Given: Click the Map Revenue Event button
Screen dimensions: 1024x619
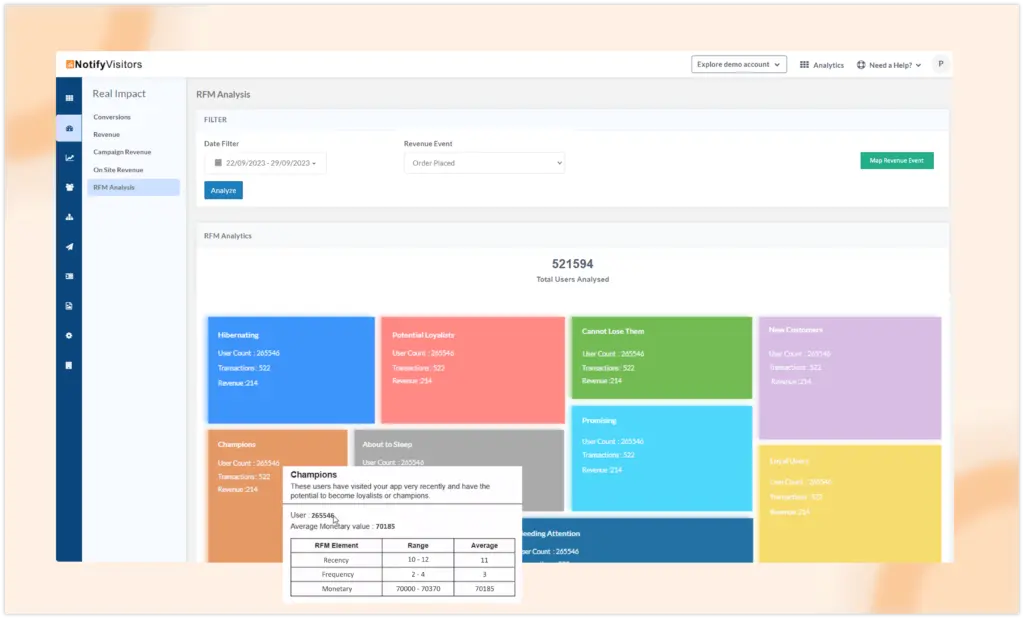Looking at the screenshot, I should 896,160.
